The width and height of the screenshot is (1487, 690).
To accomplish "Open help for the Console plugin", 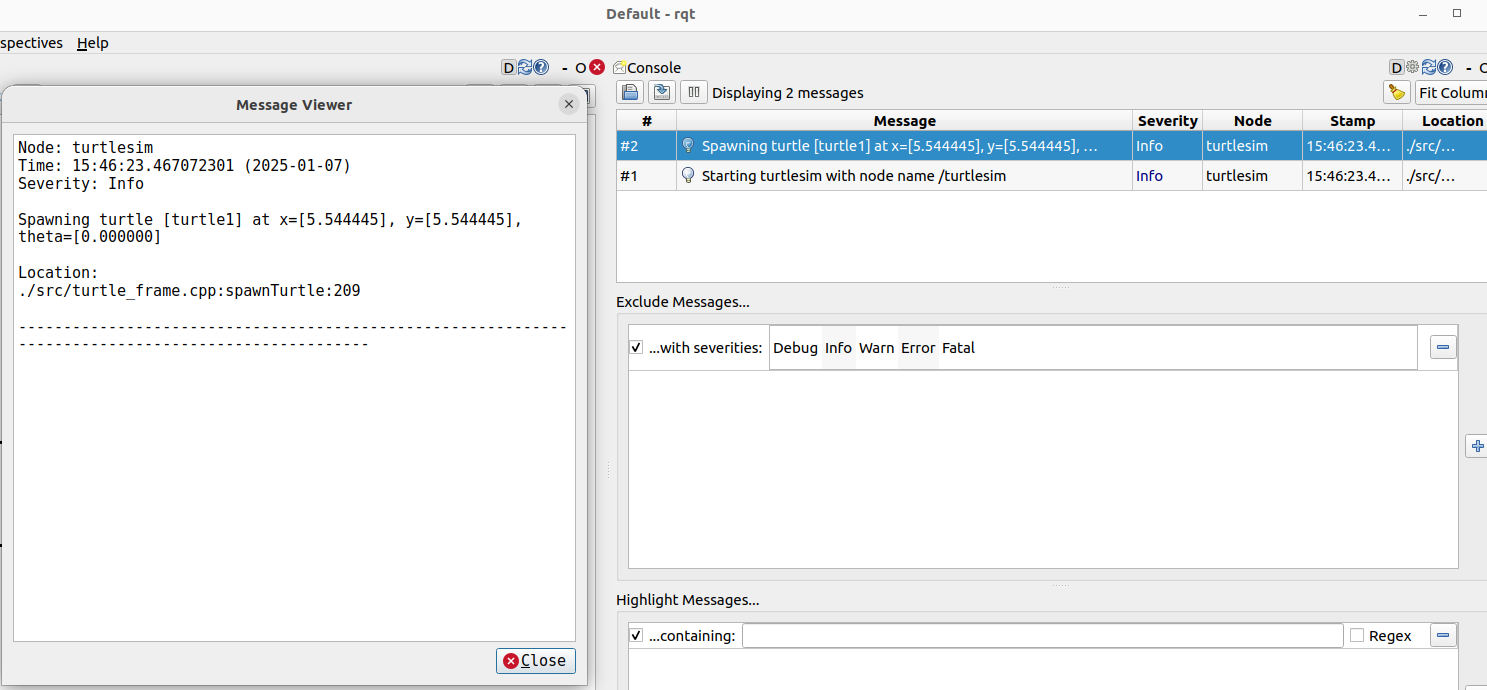I will (1445, 68).
